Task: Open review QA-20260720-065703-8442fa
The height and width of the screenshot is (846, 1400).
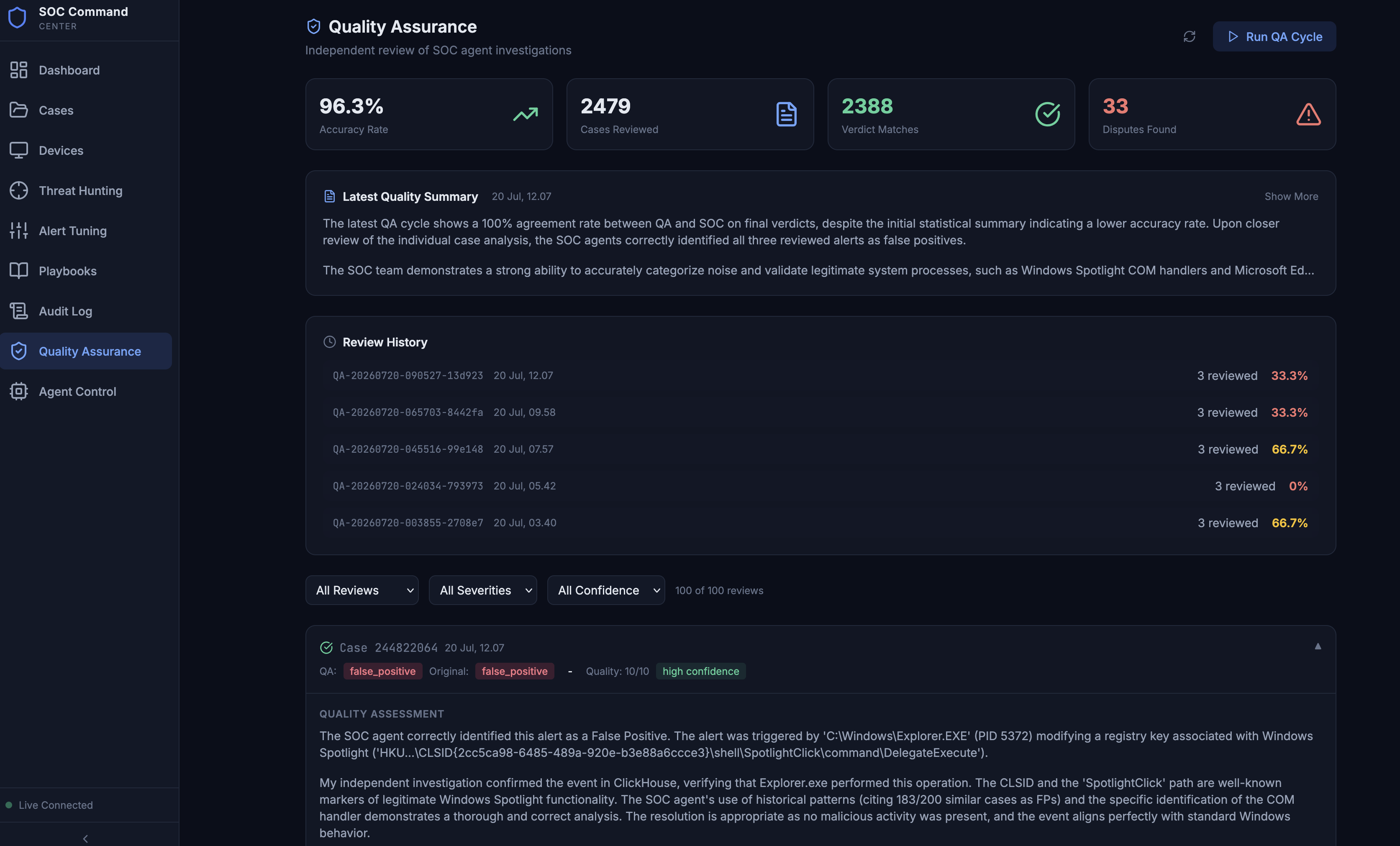Action: [820, 412]
